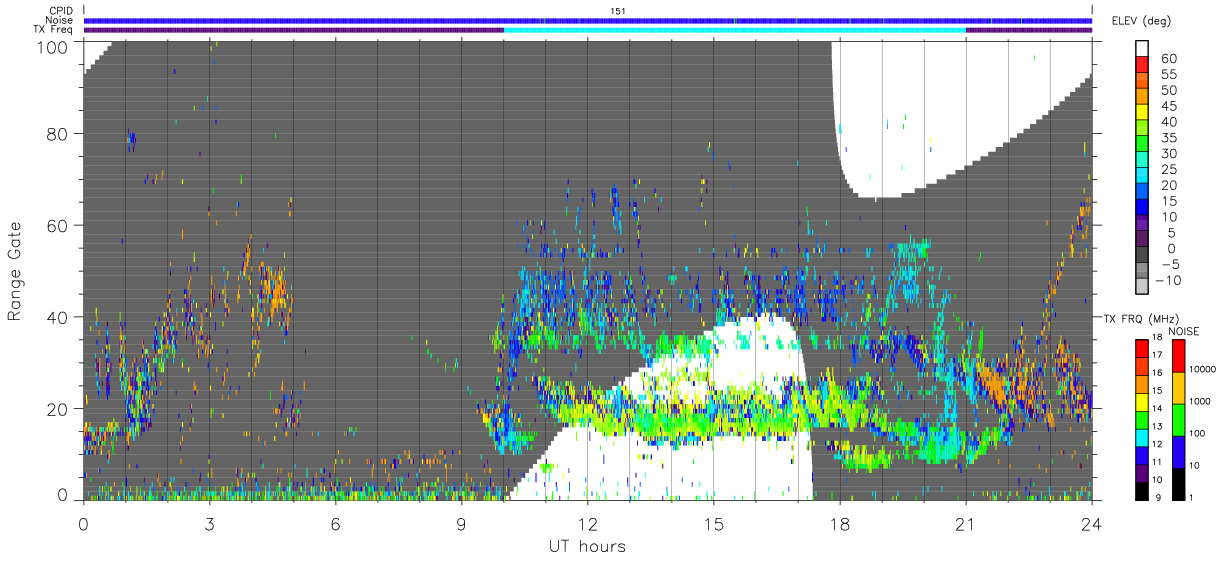Click the 45 label on ELEV scale
Screen dimensions: 1228x567
pyautogui.click(x=1167, y=106)
